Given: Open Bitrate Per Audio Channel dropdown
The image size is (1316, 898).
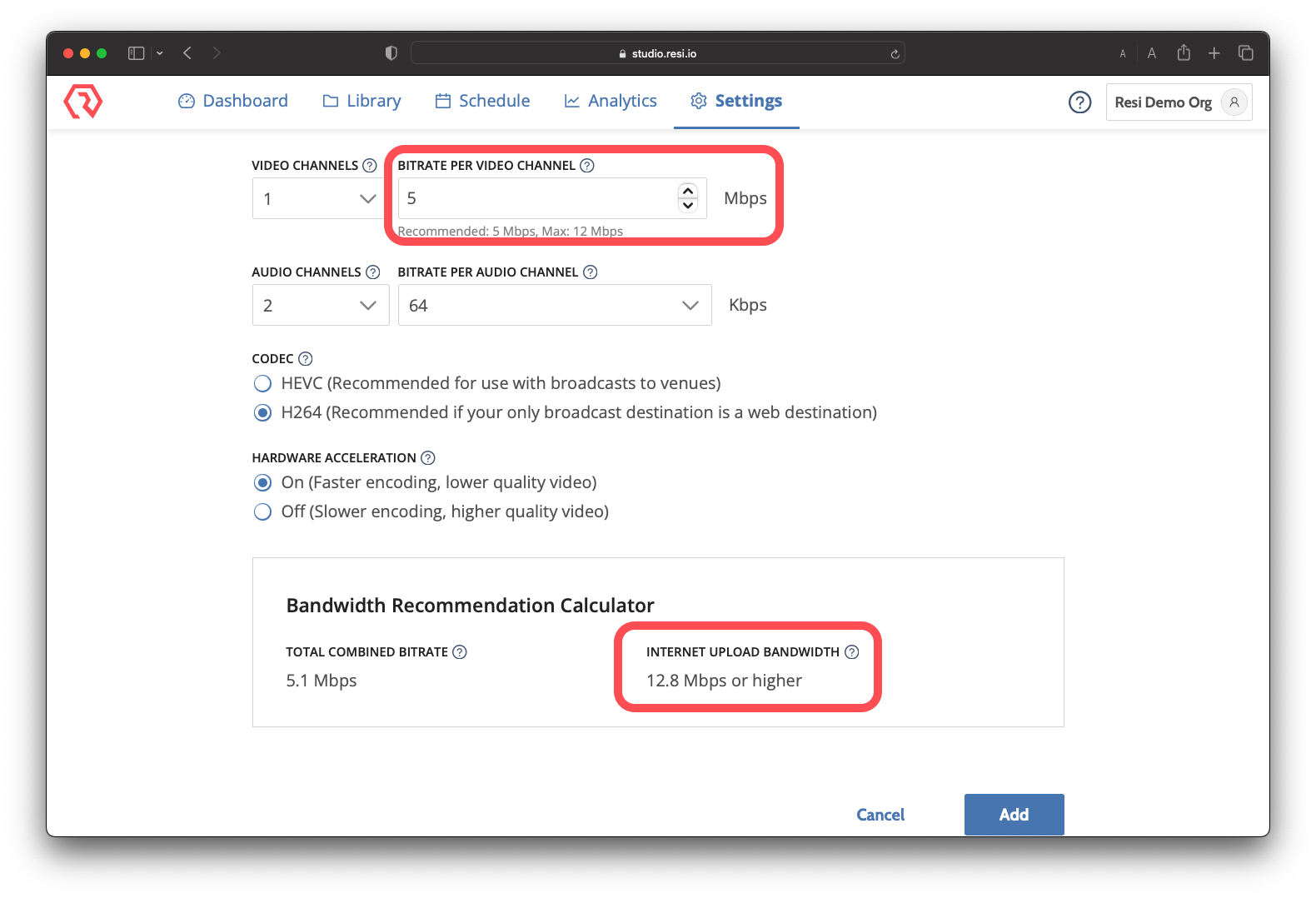Looking at the screenshot, I should (554, 306).
